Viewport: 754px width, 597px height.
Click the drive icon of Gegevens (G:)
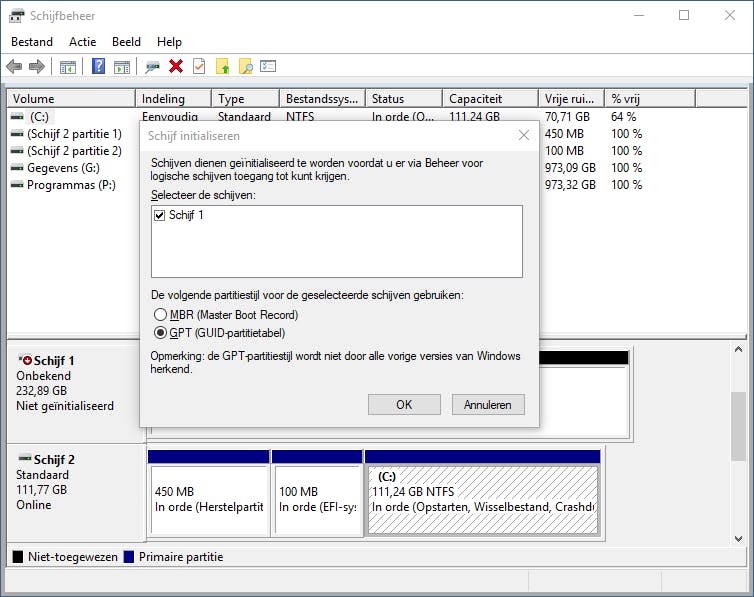point(17,168)
